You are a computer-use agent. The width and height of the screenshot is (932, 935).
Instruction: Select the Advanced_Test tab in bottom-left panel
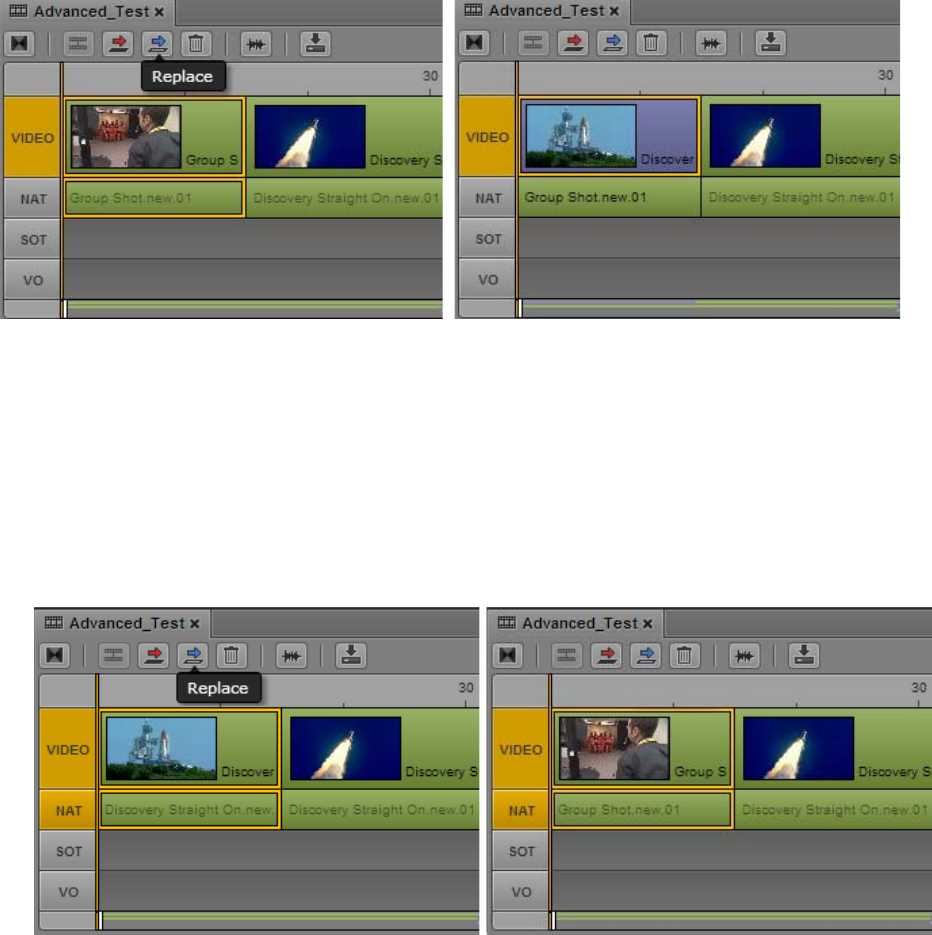(x=122, y=623)
